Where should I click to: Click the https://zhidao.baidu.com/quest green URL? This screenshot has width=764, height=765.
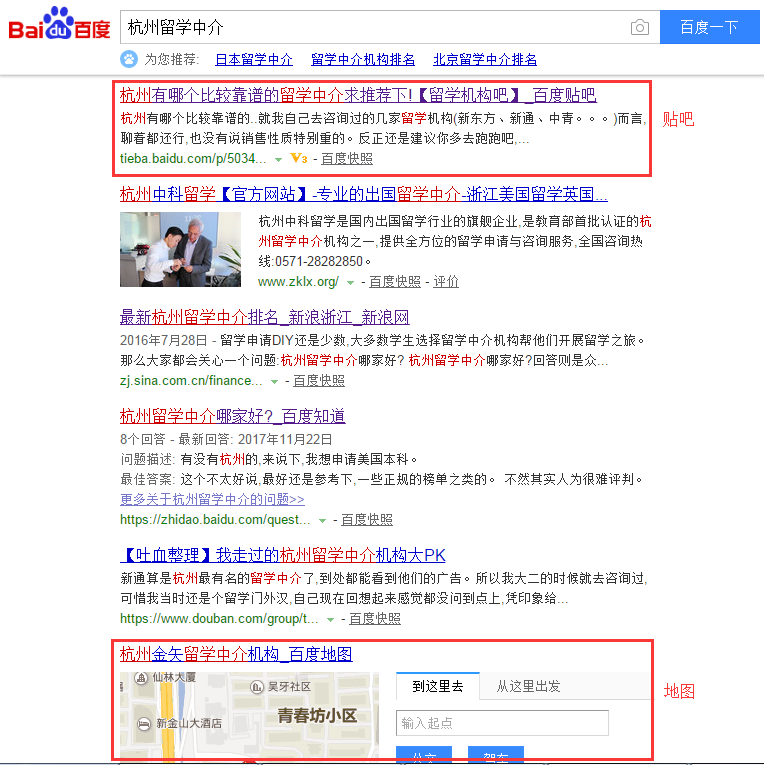215,520
